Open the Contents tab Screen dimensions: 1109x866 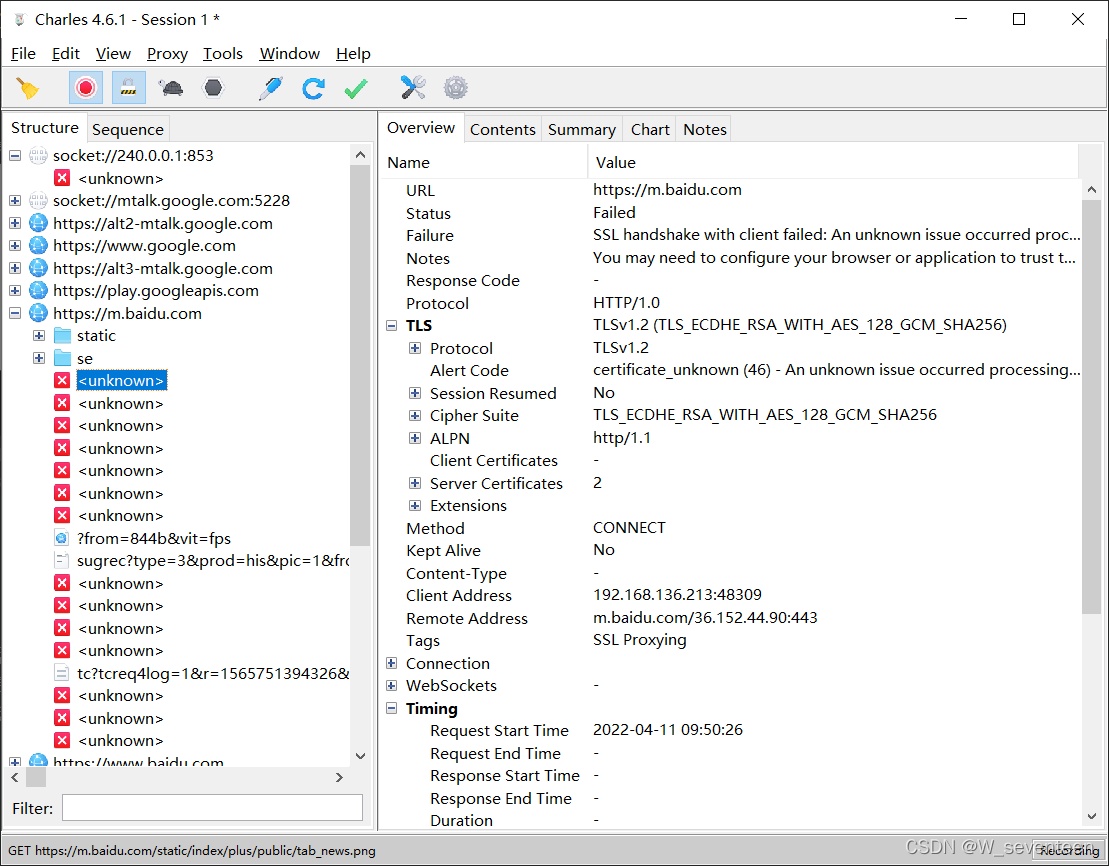[502, 129]
